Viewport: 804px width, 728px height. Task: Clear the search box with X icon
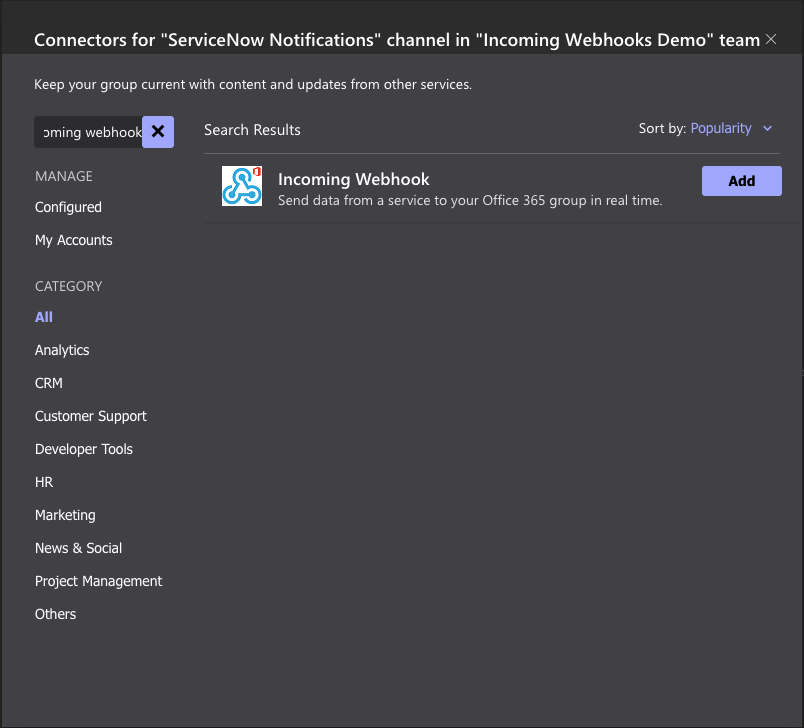click(158, 132)
